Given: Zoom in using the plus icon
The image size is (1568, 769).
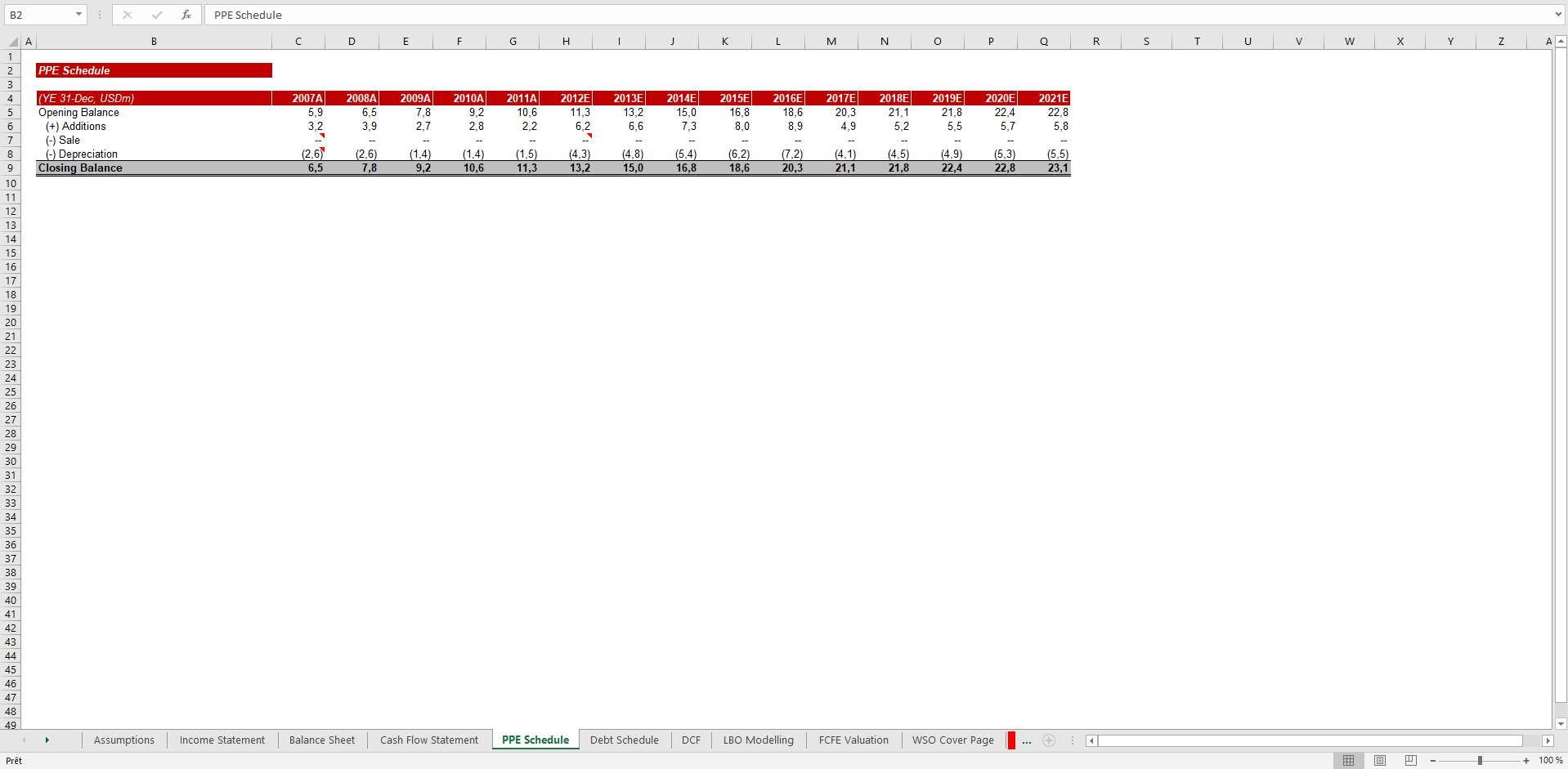Looking at the screenshot, I should pyautogui.click(x=1525, y=760).
